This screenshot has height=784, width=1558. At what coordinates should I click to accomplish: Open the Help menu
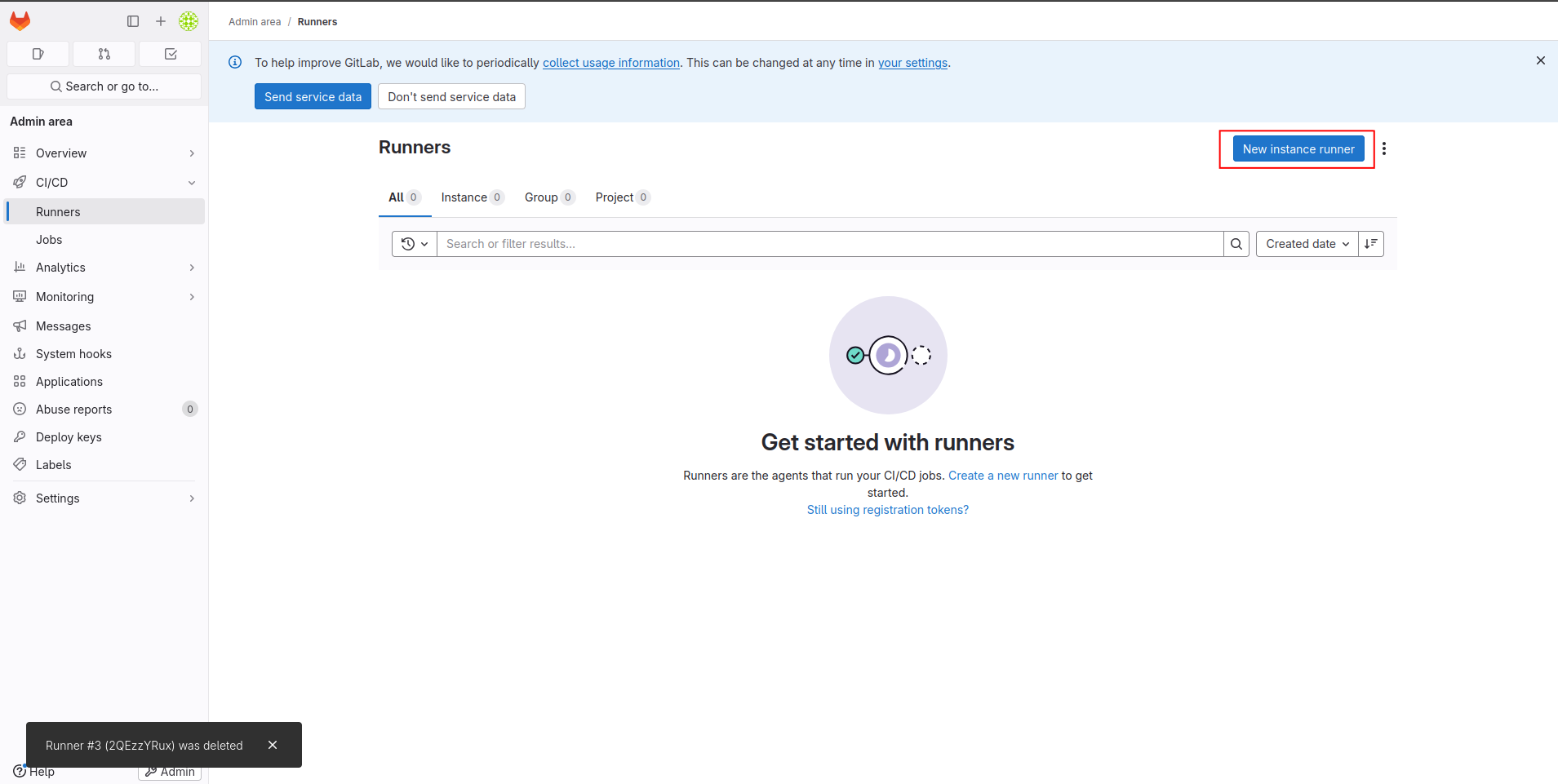(33, 772)
